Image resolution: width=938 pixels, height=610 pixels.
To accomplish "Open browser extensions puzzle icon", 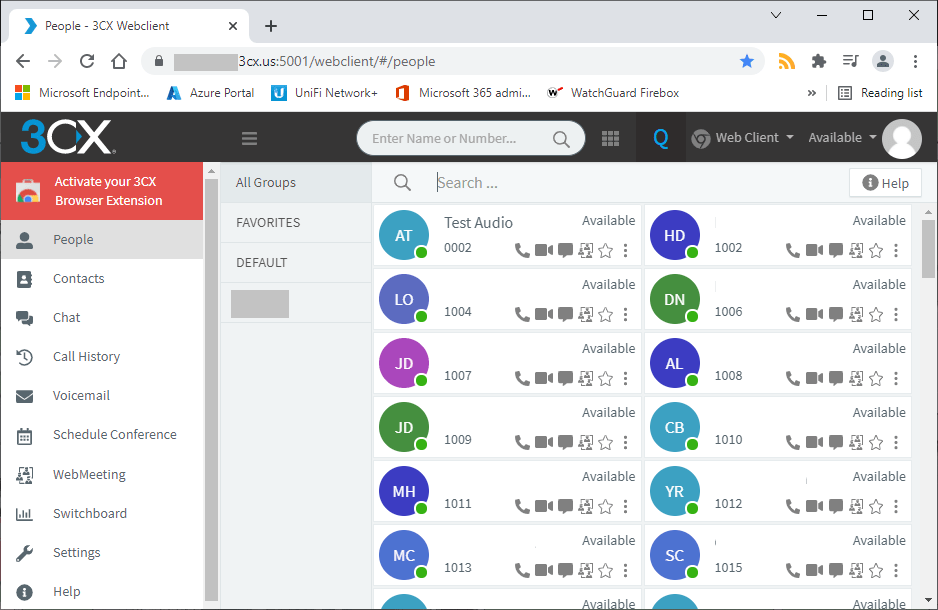I will pyautogui.click(x=818, y=61).
